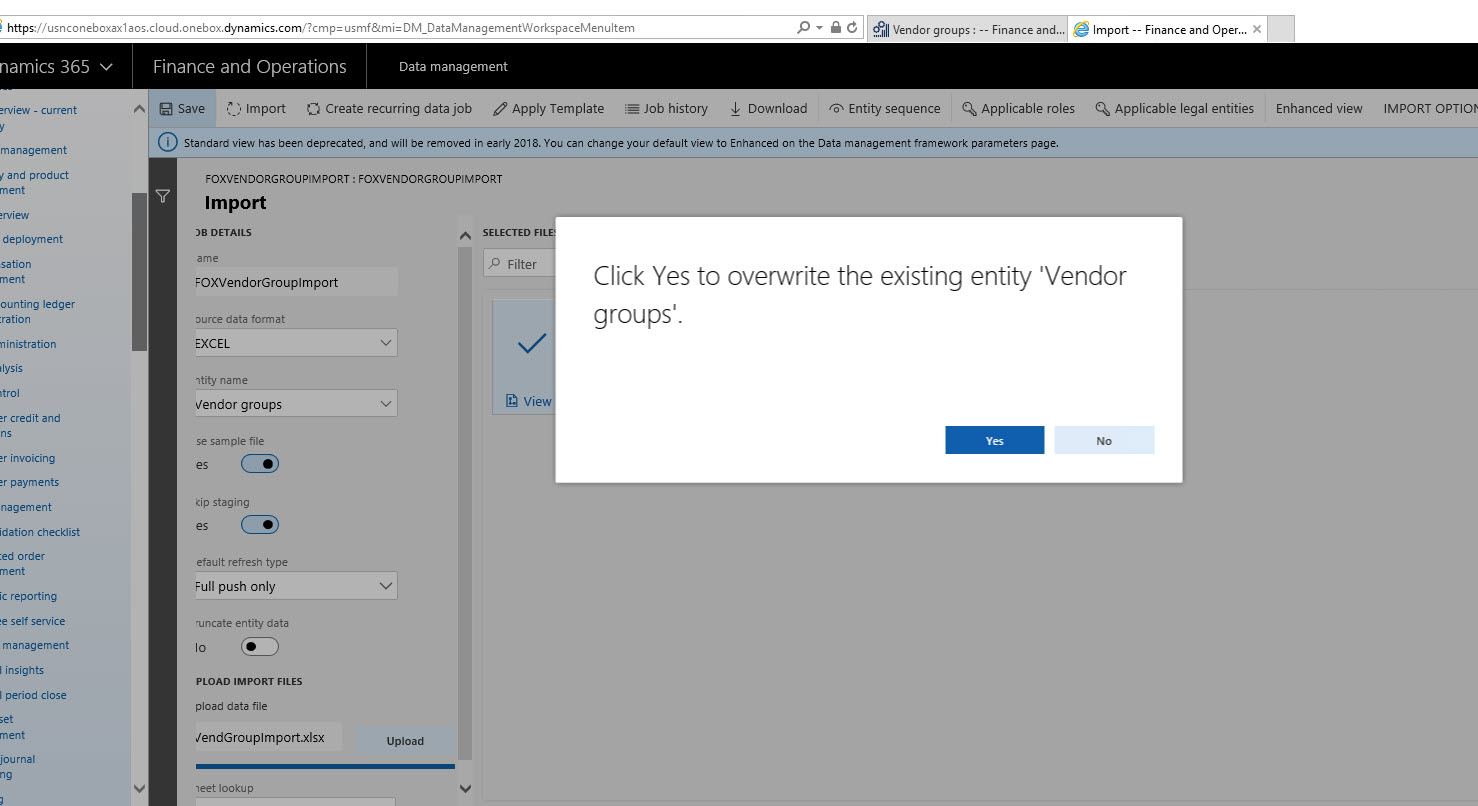Switch to the Vendor groups browser tab
1478x806 pixels.
(967, 29)
